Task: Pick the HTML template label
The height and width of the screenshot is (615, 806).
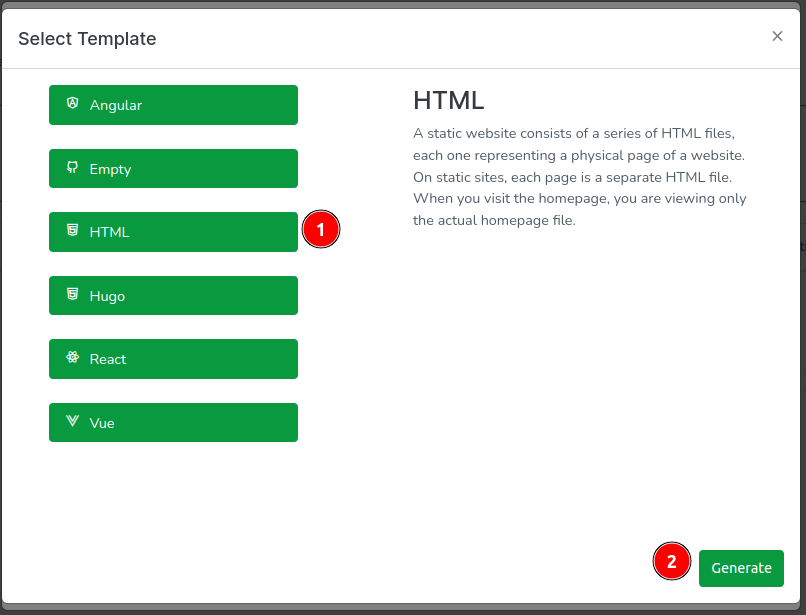Action: [110, 232]
